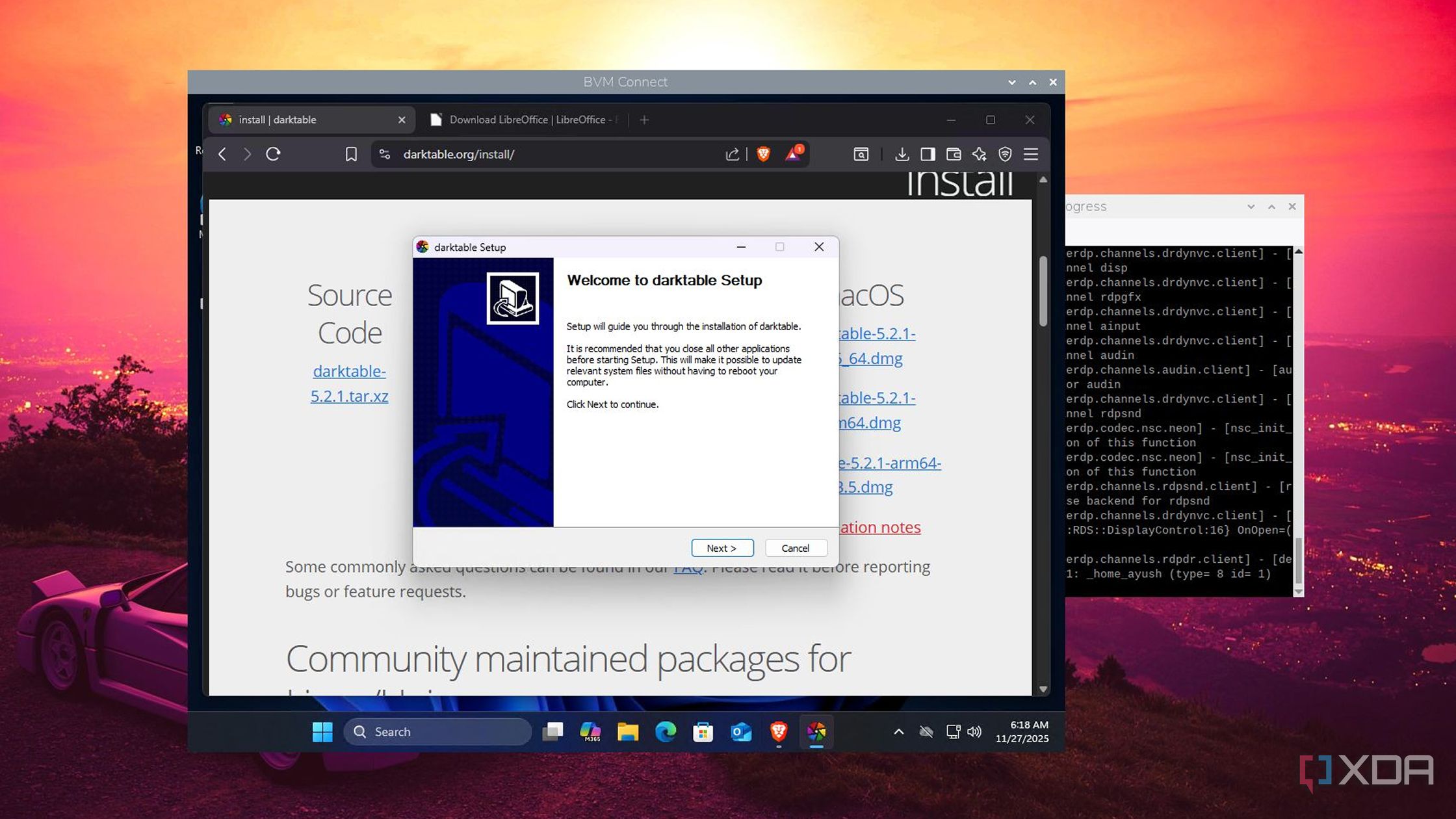Launch Microsoft Edge from taskbar
The width and height of the screenshot is (1456, 819).
pos(666,732)
